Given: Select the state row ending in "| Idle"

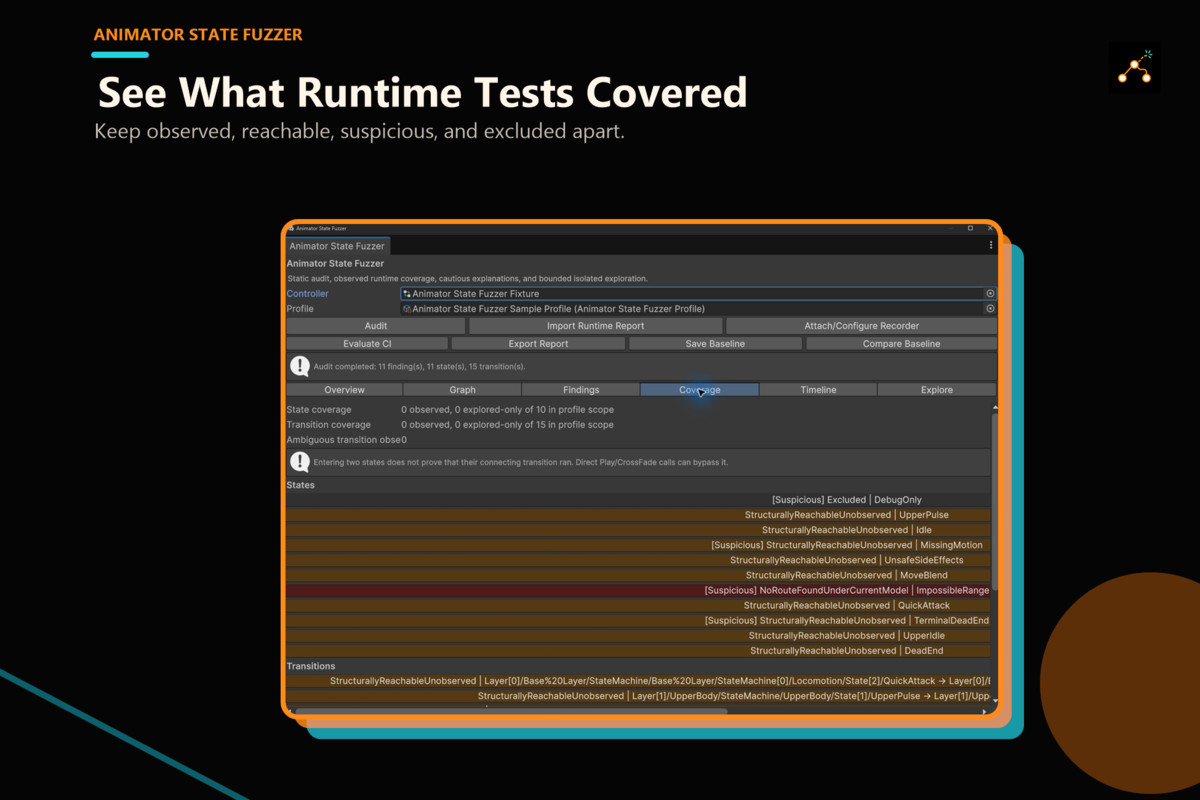Looking at the screenshot, I should click(638, 530).
